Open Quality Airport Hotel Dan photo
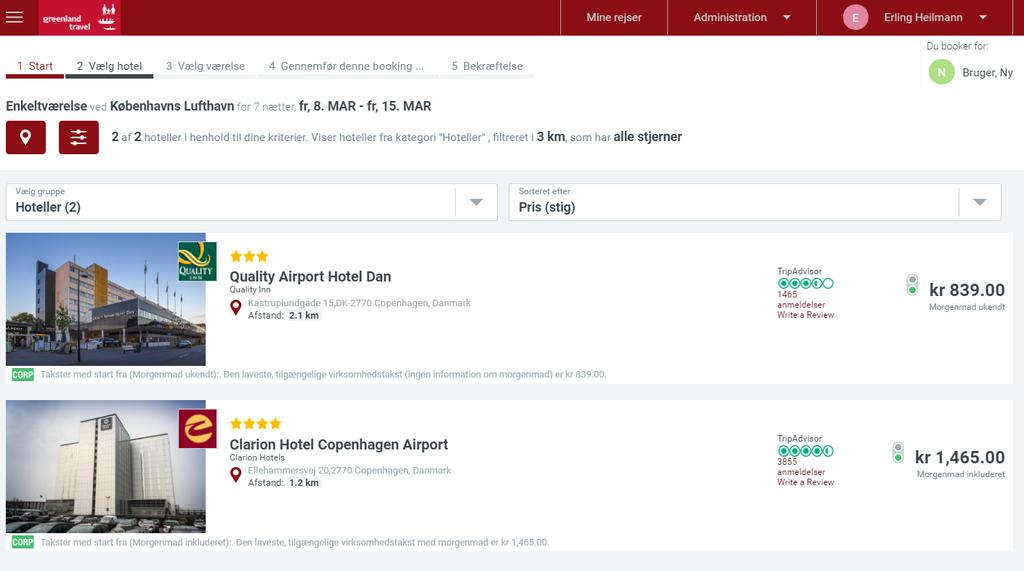The width and height of the screenshot is (1024, 571). [106, 299]
